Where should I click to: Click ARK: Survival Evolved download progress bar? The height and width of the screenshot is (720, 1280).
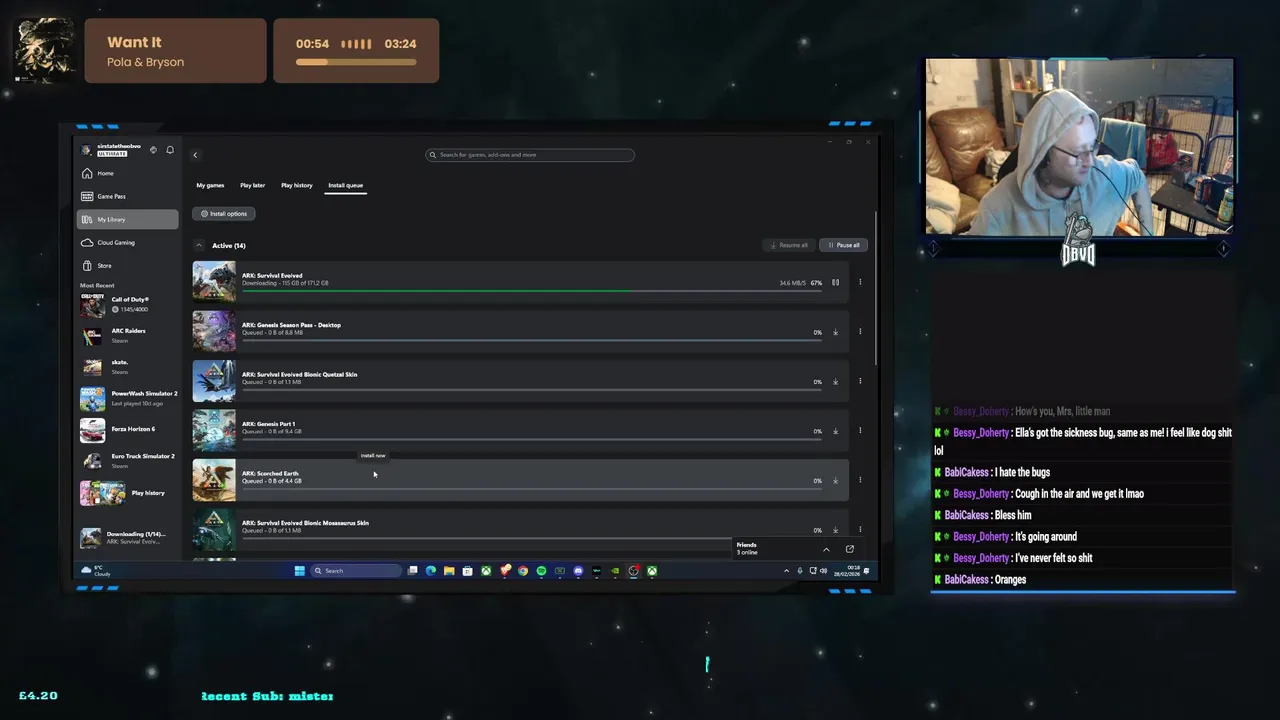click(x=532, y=291)
